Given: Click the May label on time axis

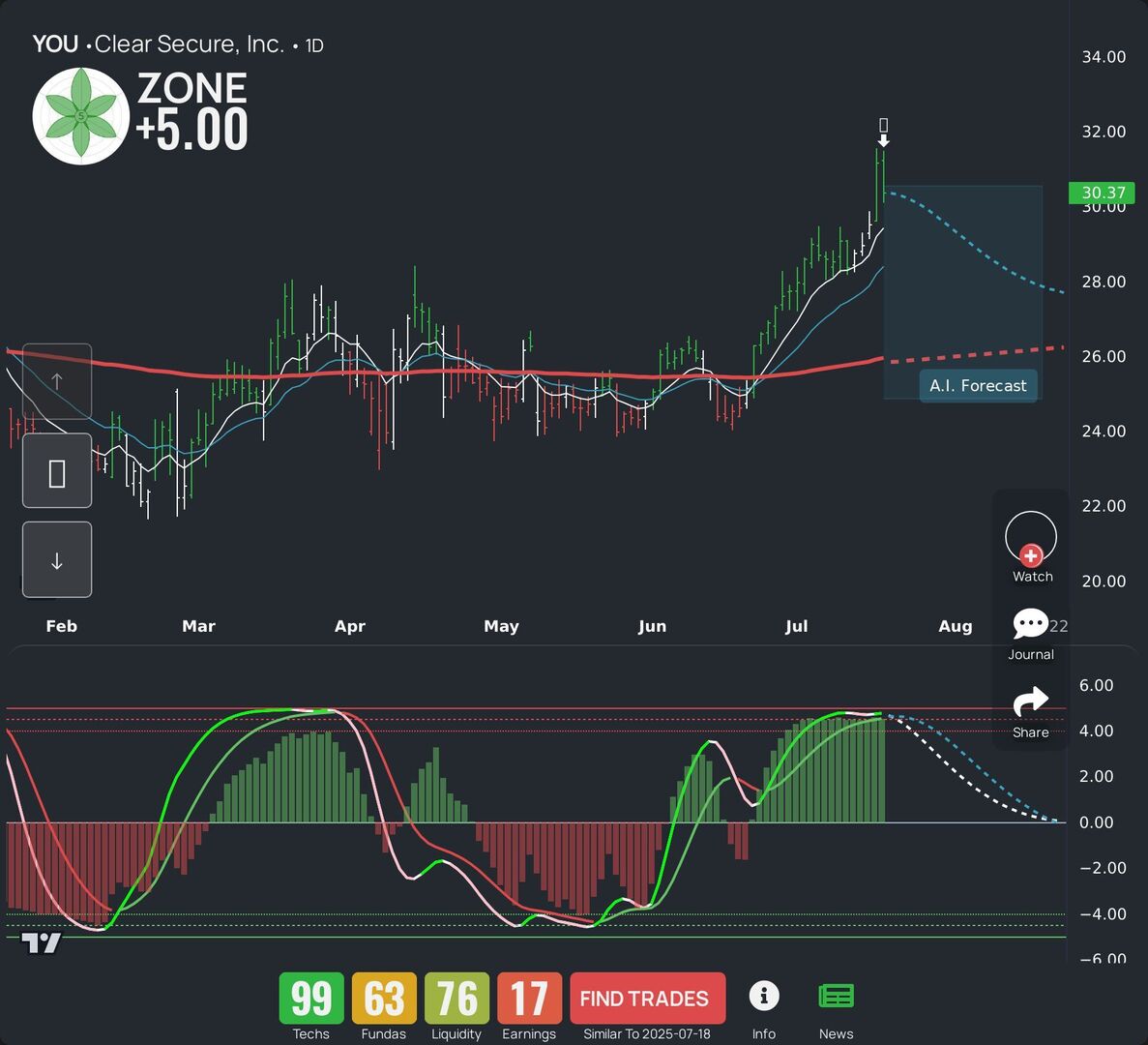Looking at the screenshot, I should click(502, 626).
